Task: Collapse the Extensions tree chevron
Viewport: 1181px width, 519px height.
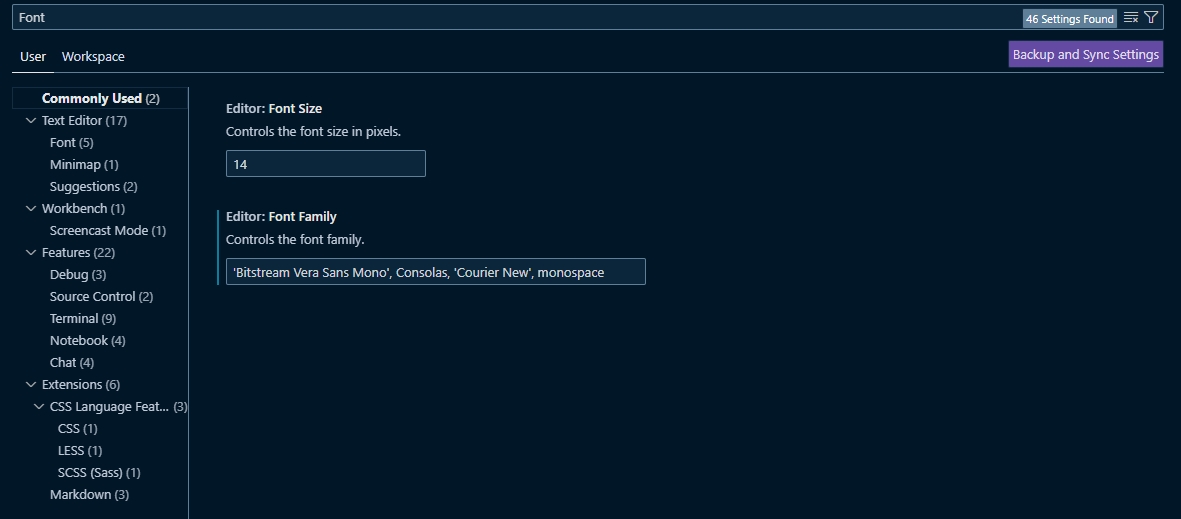Action: (x=31, y=384)
